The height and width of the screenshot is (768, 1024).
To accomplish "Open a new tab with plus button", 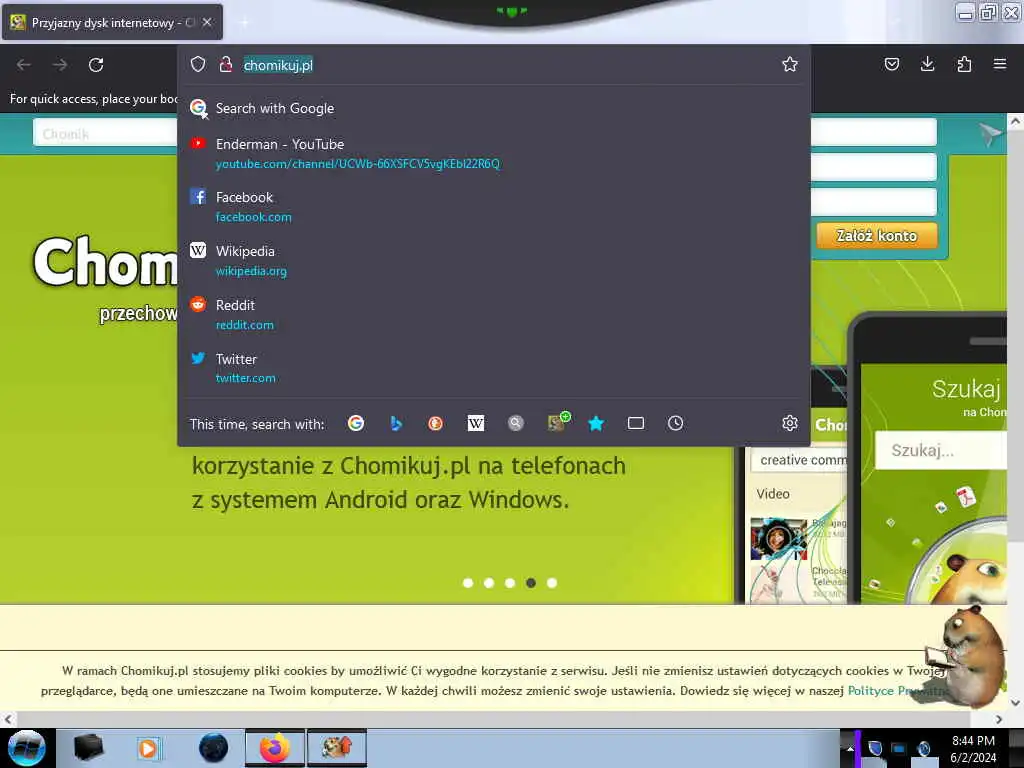I will [x=244, y=22].
